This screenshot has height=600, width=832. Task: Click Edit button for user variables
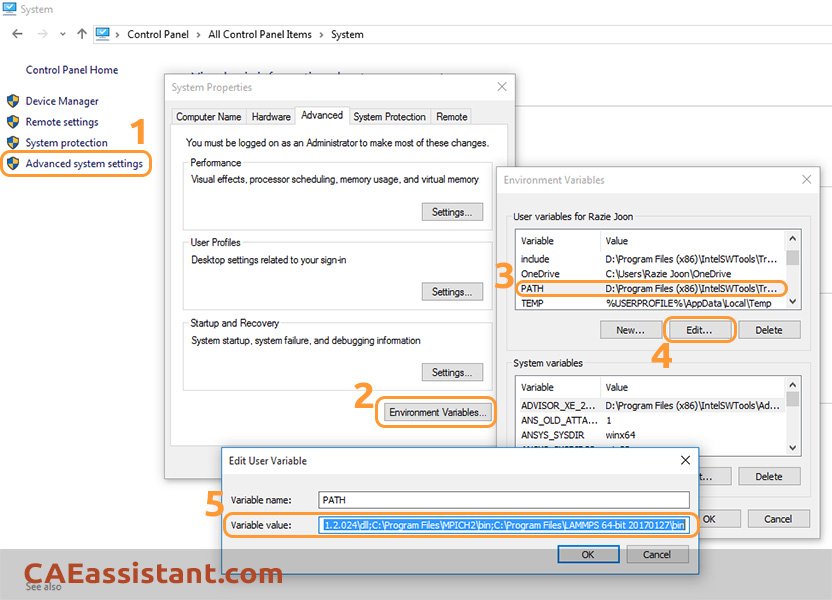[699, 330]
